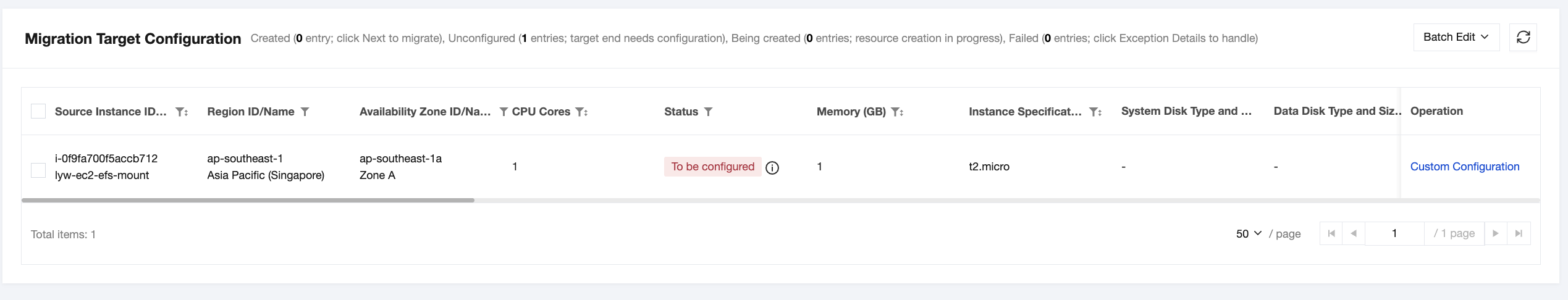Click the horizontal table scrollbar
This screenshot has width=1568, height=300.
pos(248,201)
